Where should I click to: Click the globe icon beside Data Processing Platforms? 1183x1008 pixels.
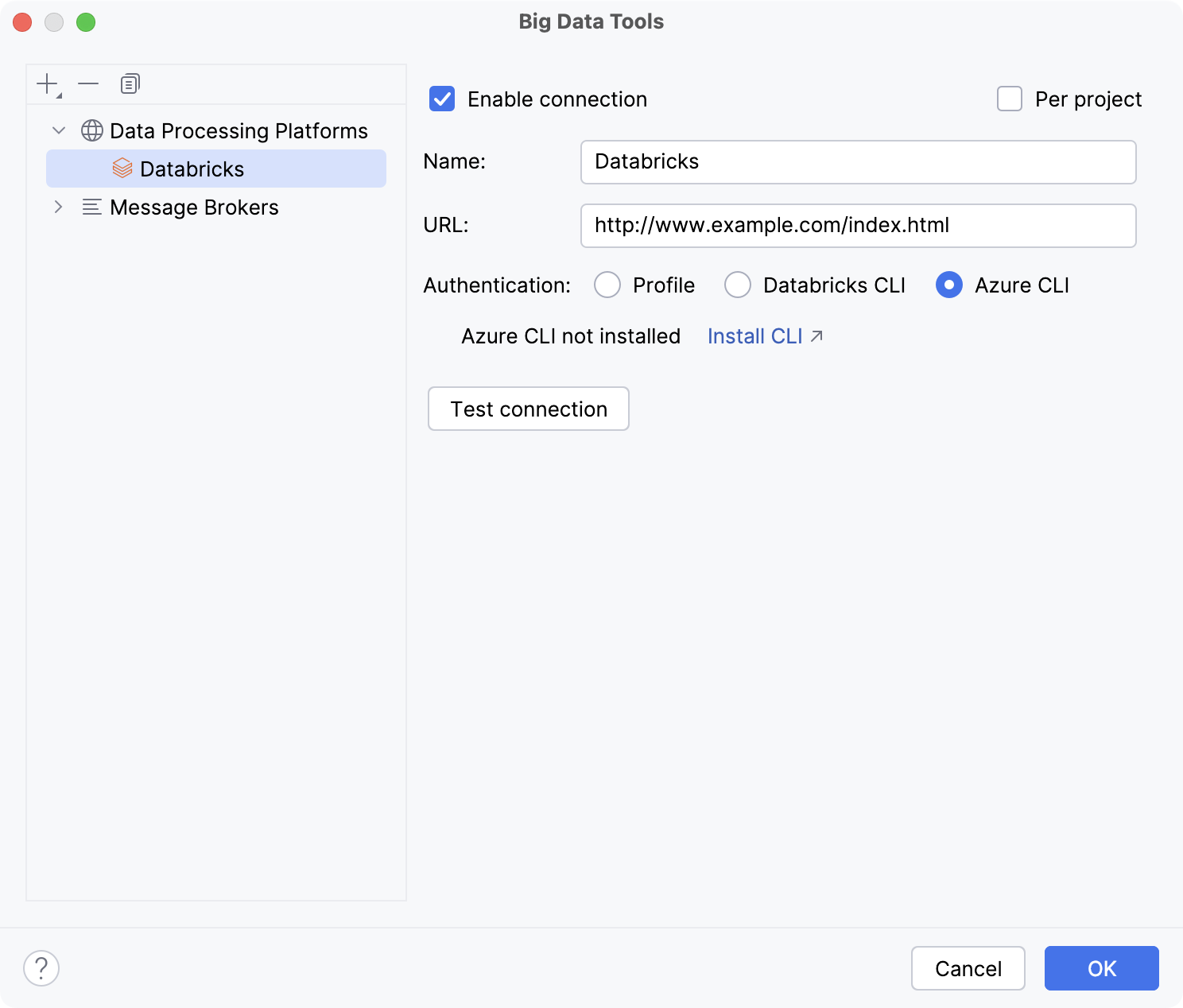tap(91, 130)
